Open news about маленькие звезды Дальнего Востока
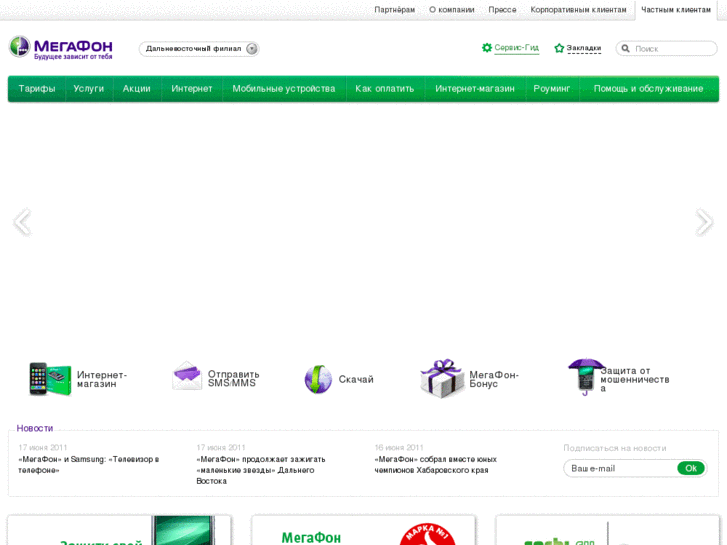 261,470
